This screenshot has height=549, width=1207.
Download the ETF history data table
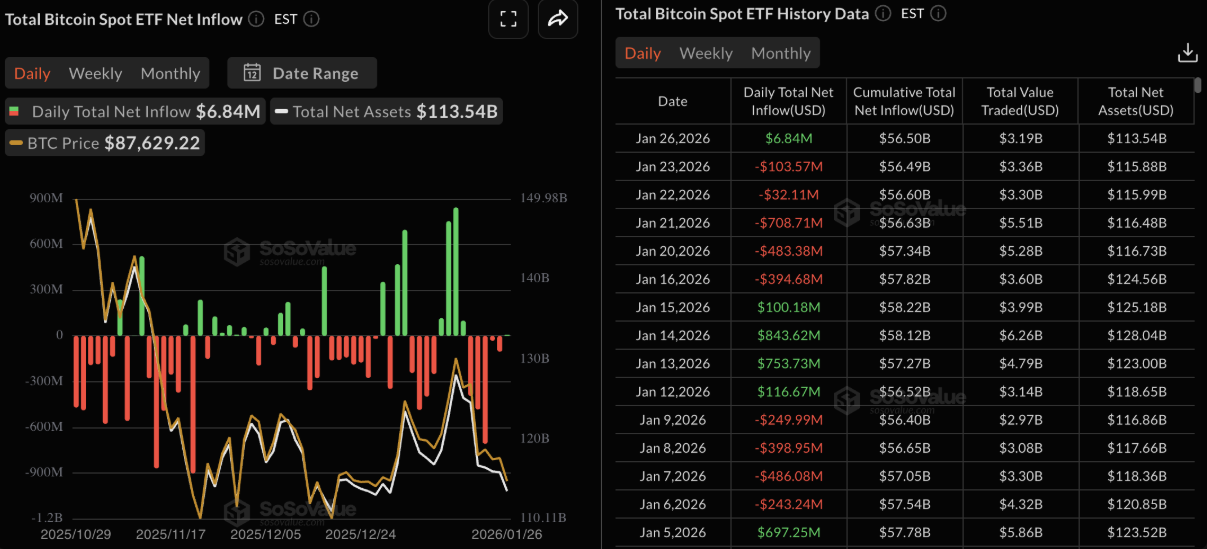(1187, 53)
